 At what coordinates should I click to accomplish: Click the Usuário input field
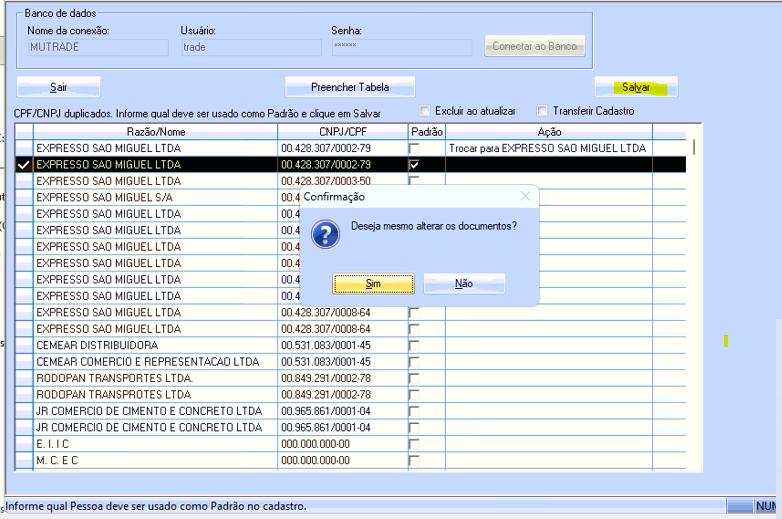249,47
